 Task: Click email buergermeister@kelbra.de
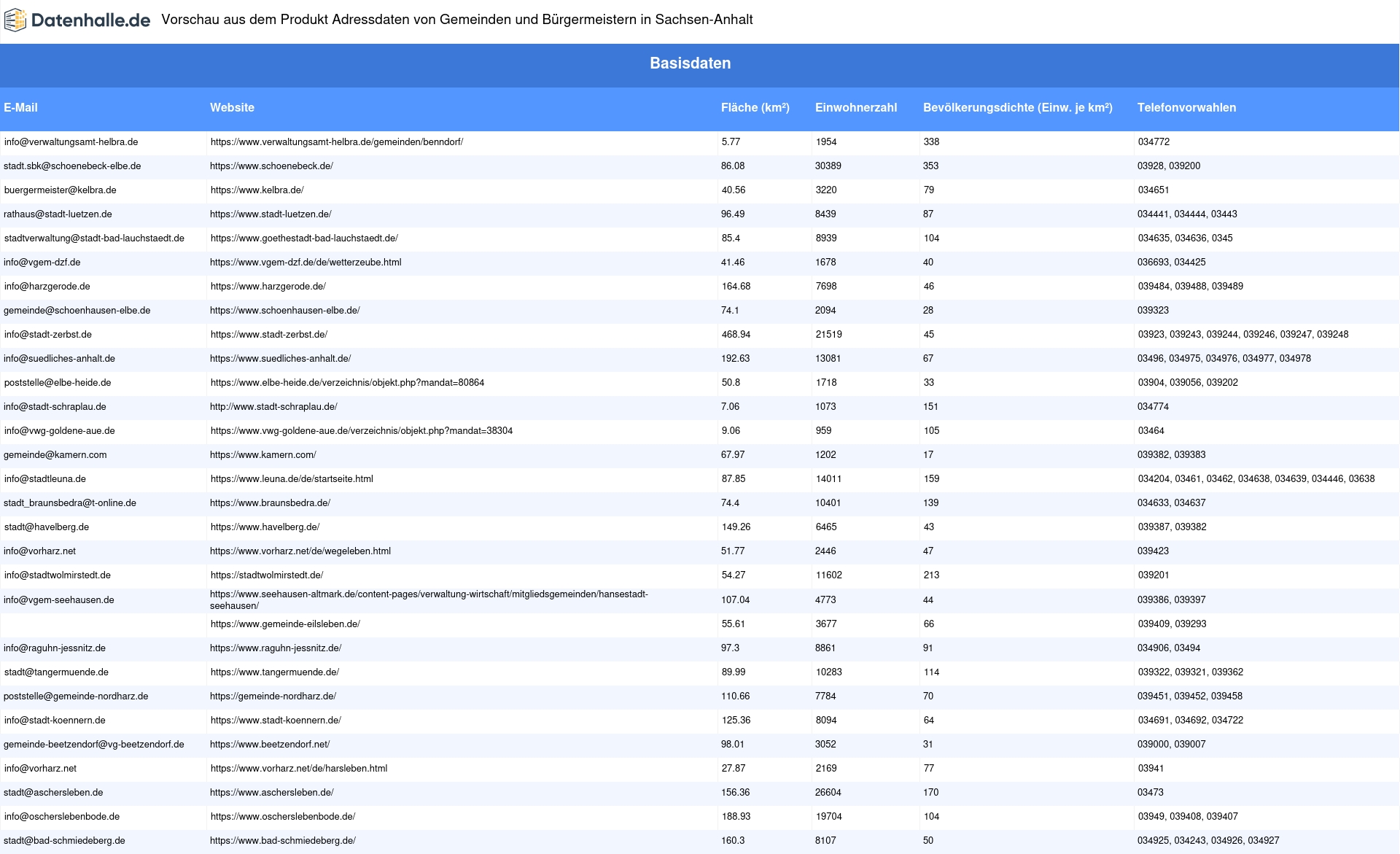coord(60,190)
